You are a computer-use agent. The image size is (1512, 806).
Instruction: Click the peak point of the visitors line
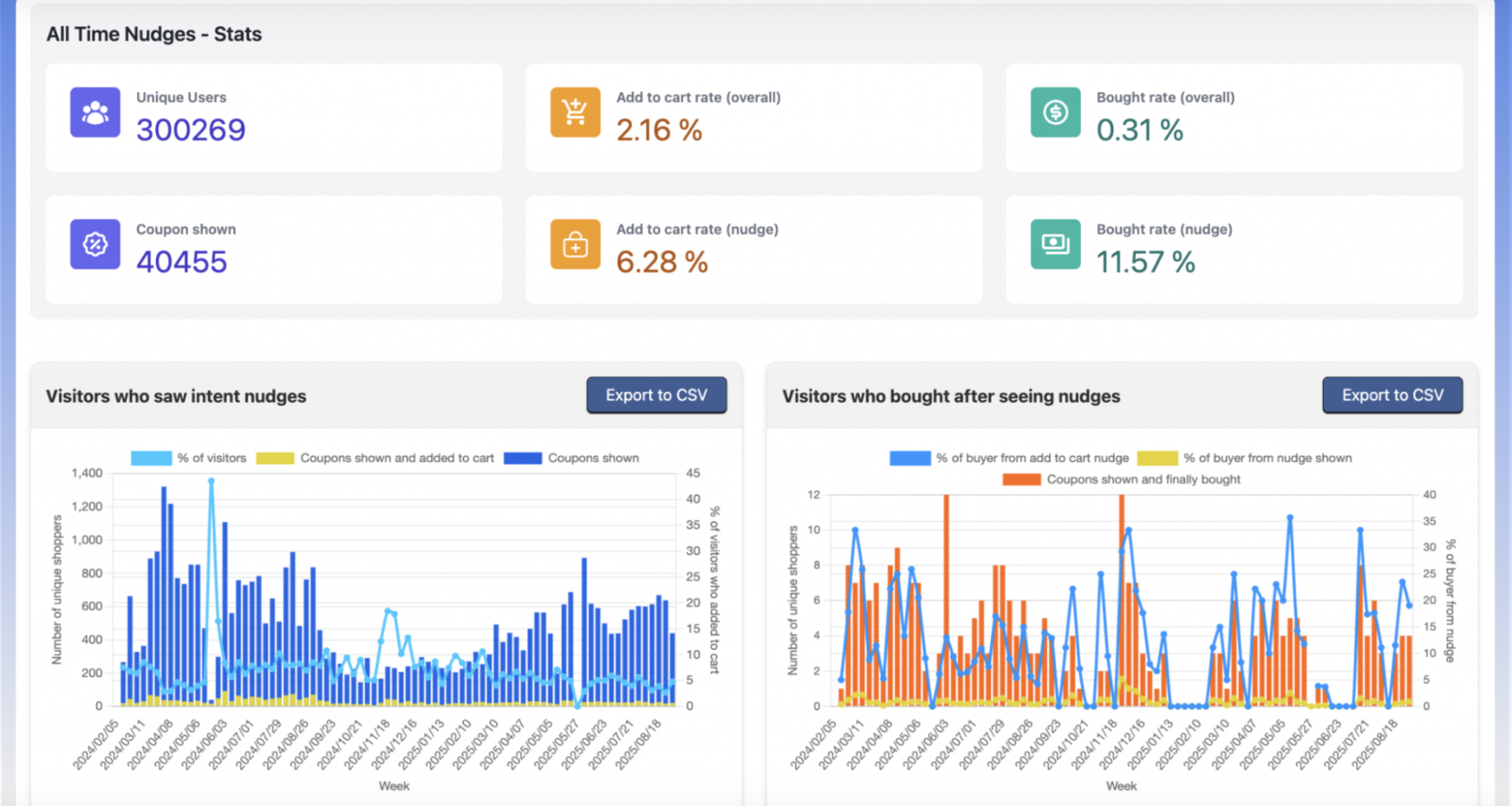[x=211, y=481]
